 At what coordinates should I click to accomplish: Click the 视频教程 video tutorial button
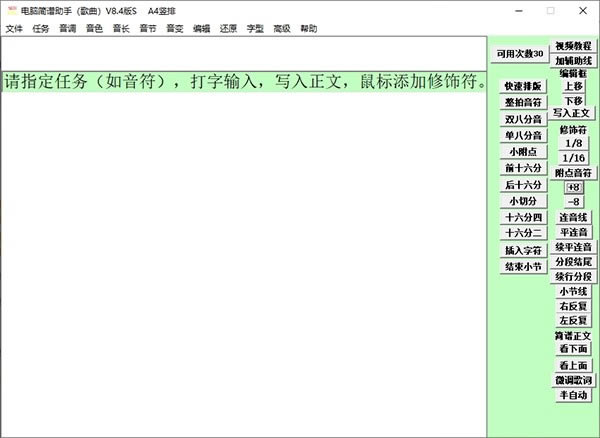click(573, 46)
